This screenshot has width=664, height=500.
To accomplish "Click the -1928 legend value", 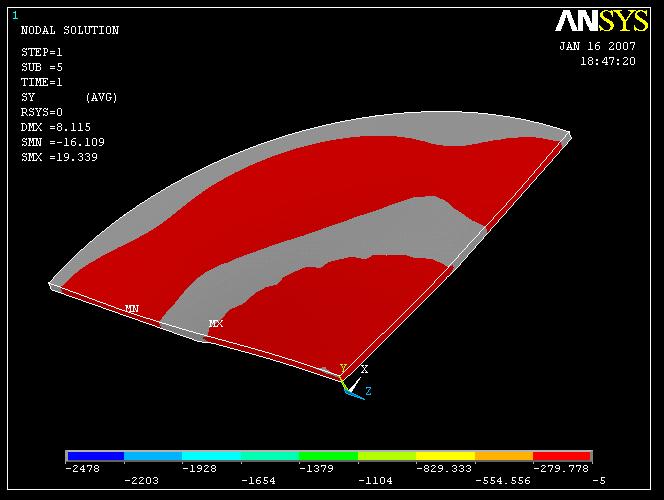I will click(199, 469).
